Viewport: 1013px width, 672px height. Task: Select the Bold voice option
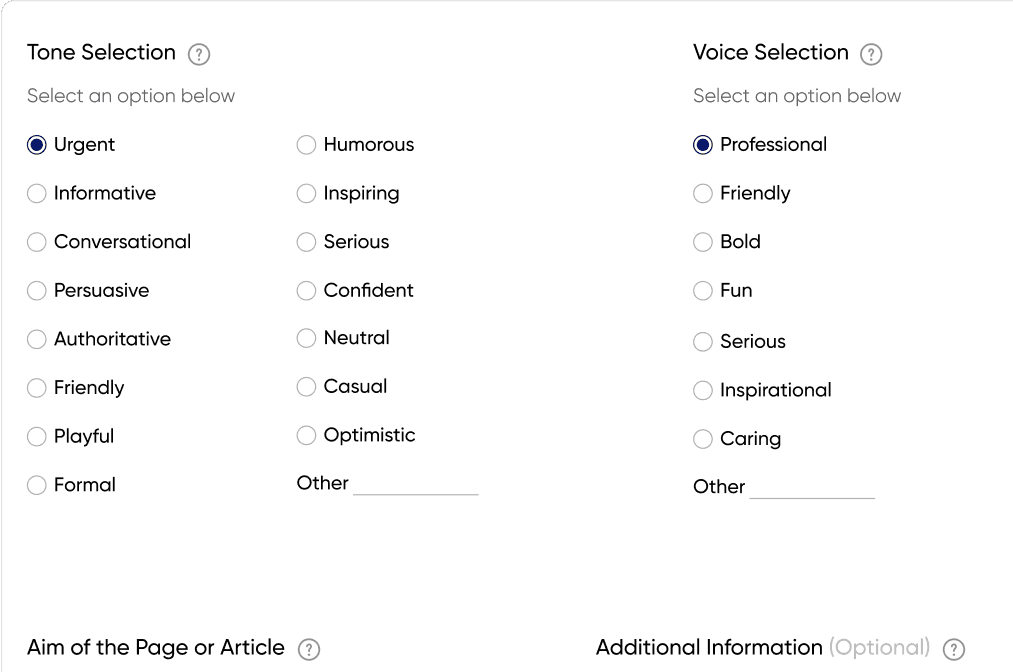703,242
